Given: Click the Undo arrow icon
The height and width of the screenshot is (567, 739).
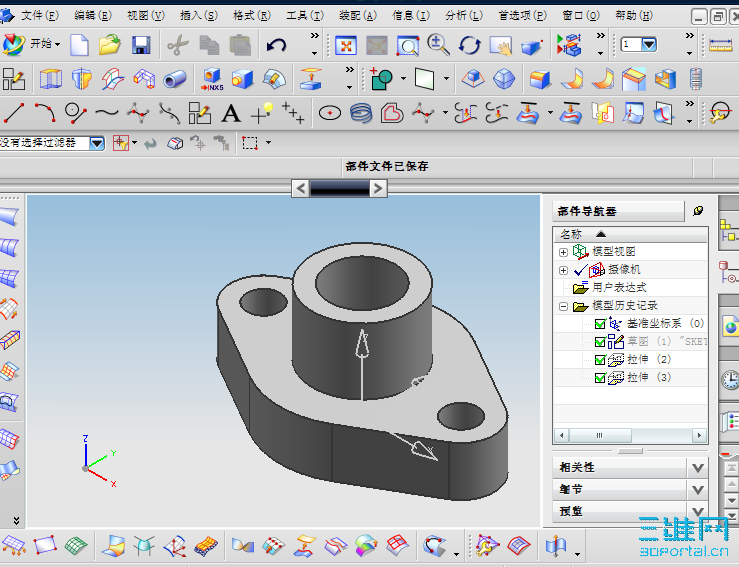Looking at the screenshot, I should [276, 45].
